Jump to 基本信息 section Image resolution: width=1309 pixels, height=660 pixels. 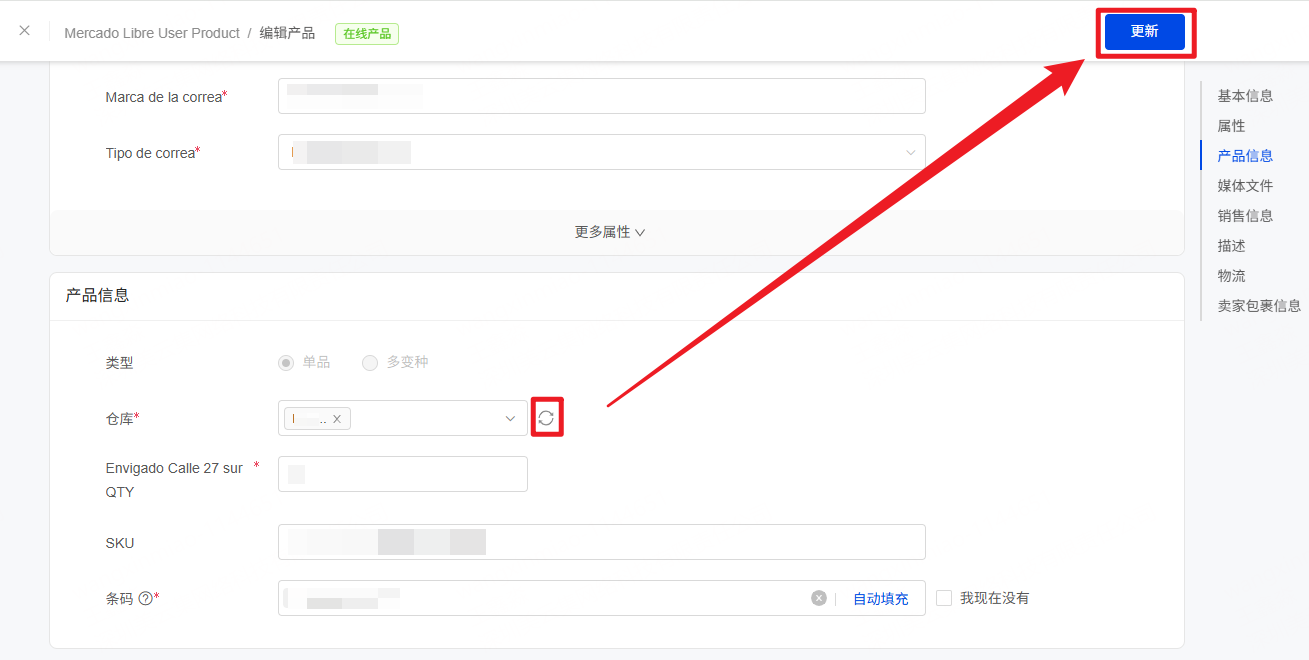coord(1245,96)
